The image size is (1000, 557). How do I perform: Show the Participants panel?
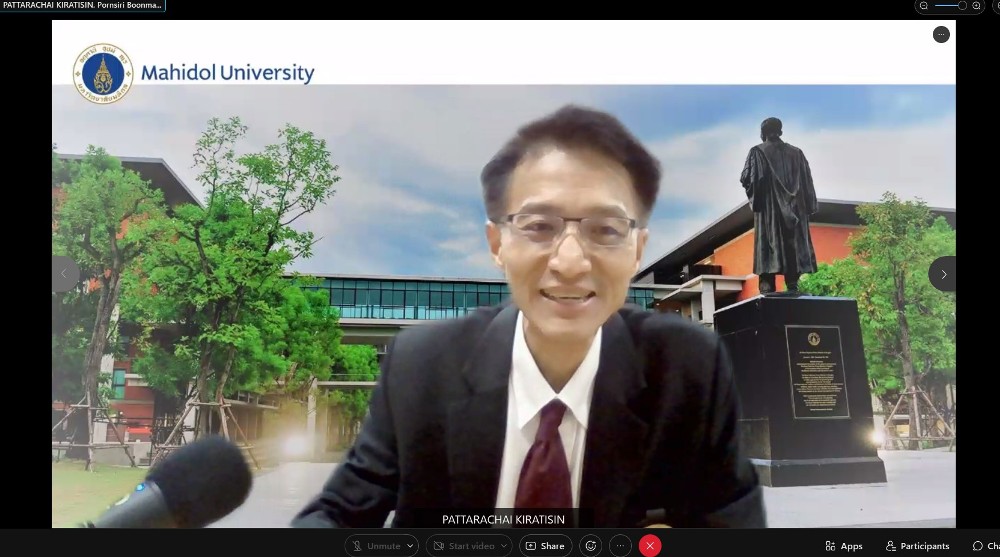tap(917, 546)
